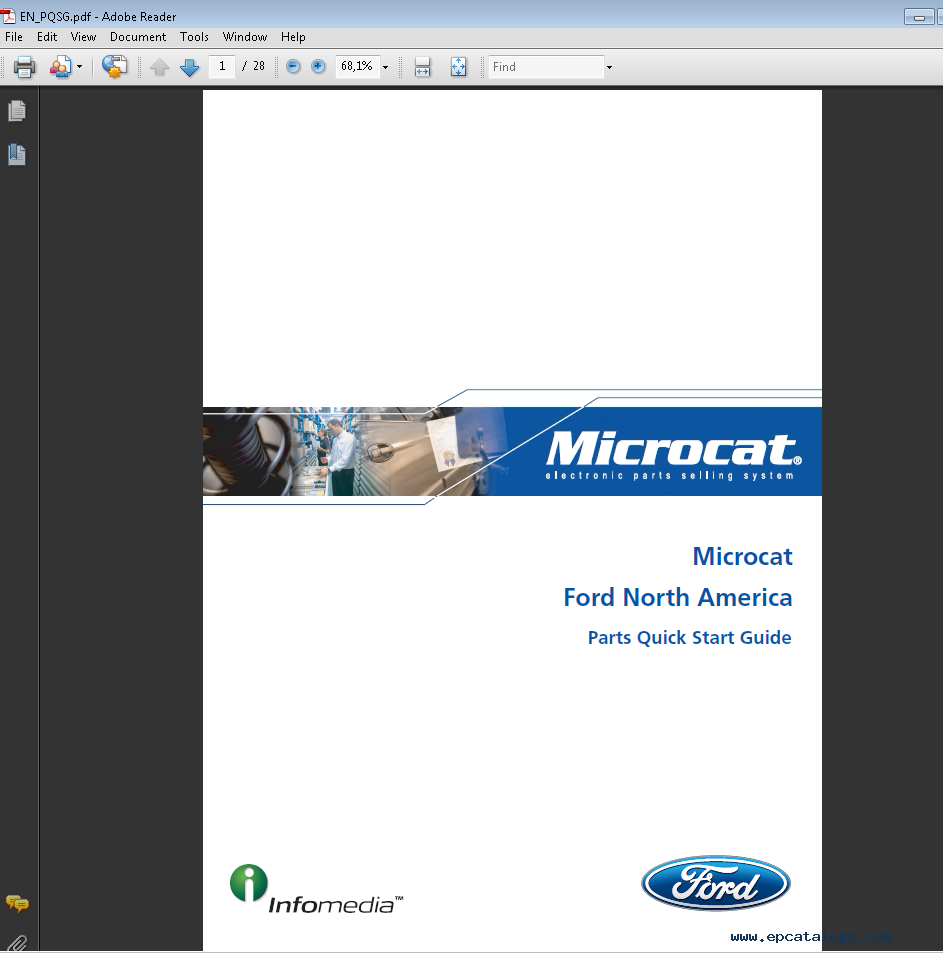The height and width of the screenshot is (953, 943).
Task: Go to previous page arrow
Action: click(159, 67)
